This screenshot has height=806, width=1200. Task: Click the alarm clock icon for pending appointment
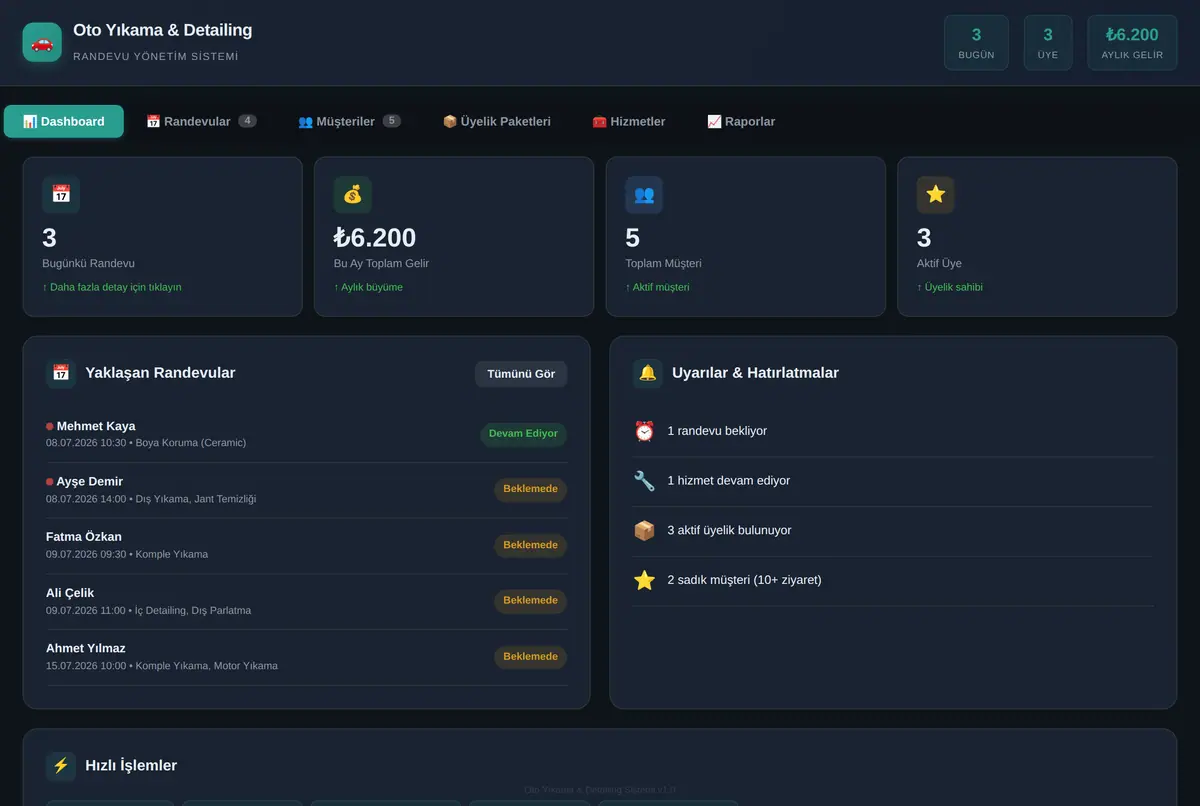[x=645, y=431]
